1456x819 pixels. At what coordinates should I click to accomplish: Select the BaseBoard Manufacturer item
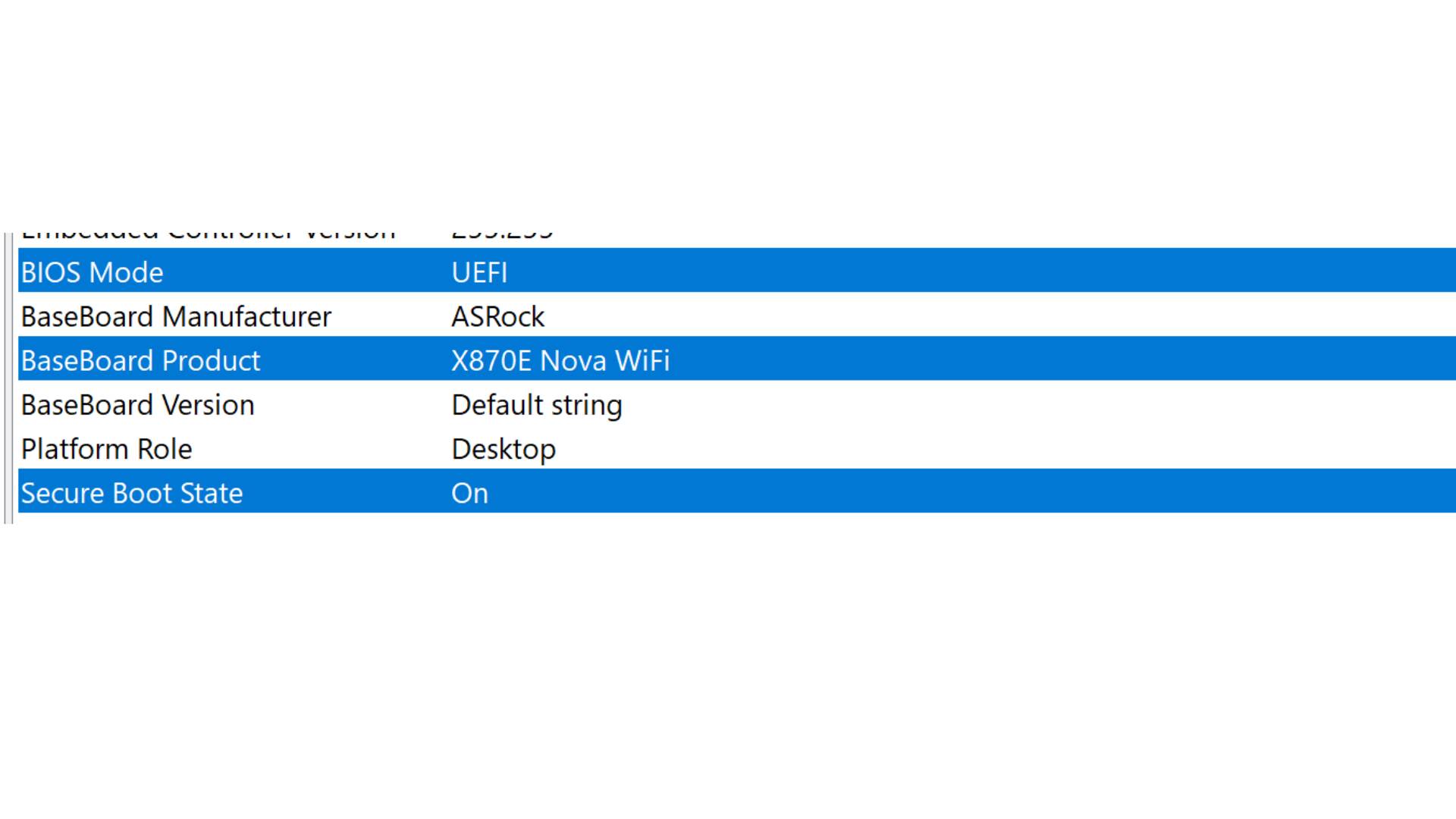point(176,316)
